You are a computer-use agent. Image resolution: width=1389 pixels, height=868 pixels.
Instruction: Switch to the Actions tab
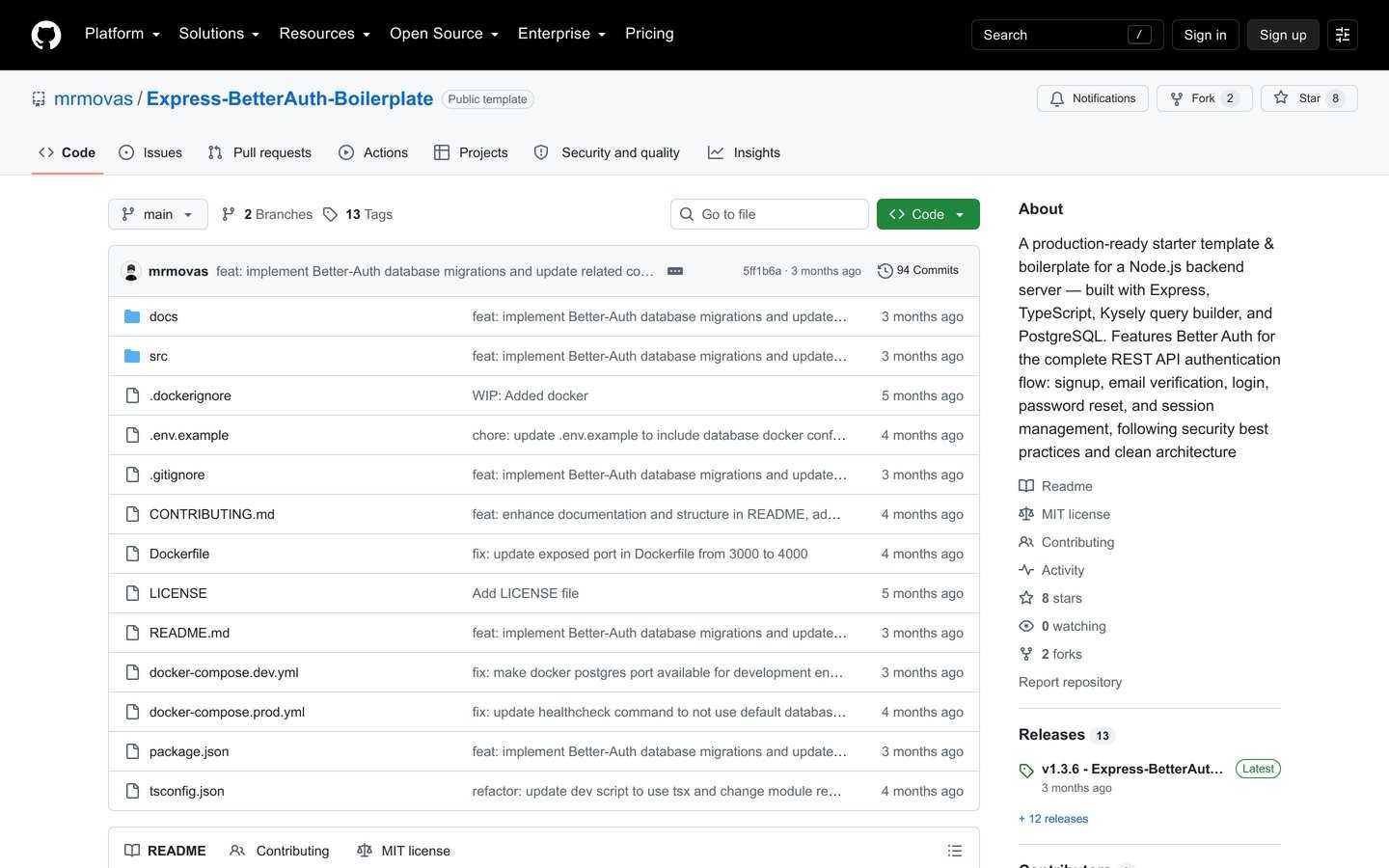click(373, 152)
